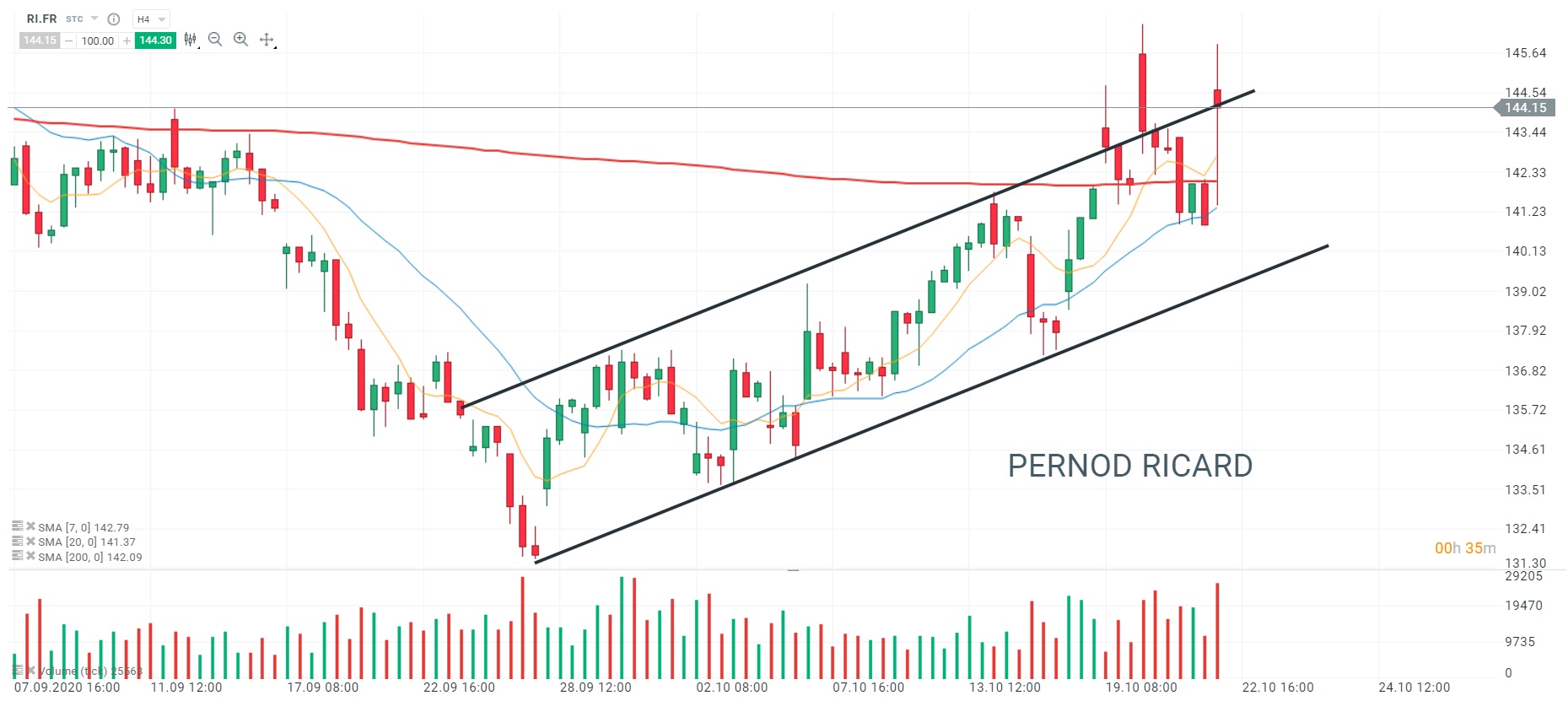Open the chart type candlestick selector
The height and width of the screenshot is (701, 1568).
click(191, 40)
